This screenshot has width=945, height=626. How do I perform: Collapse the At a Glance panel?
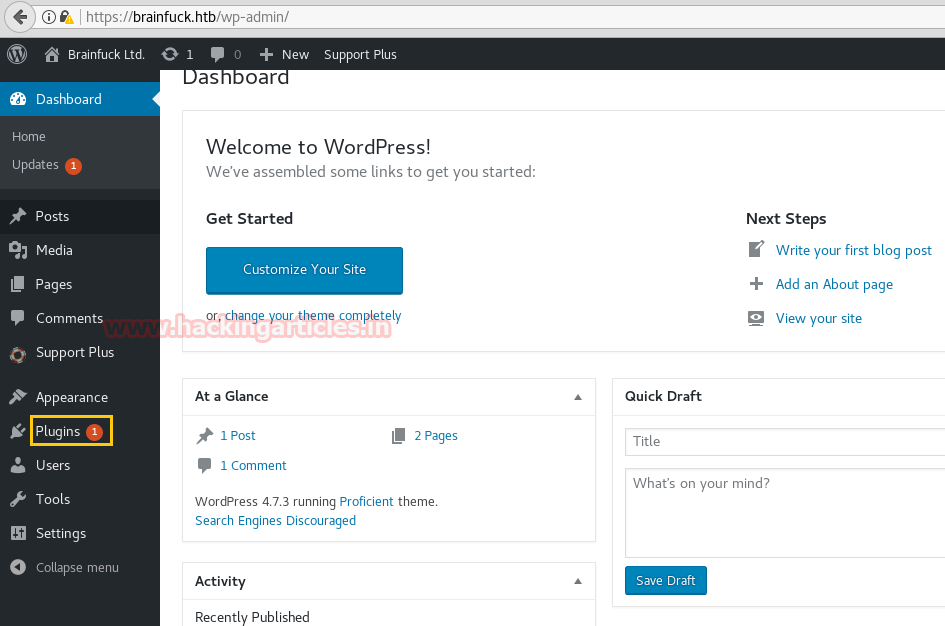coord(578,397)
